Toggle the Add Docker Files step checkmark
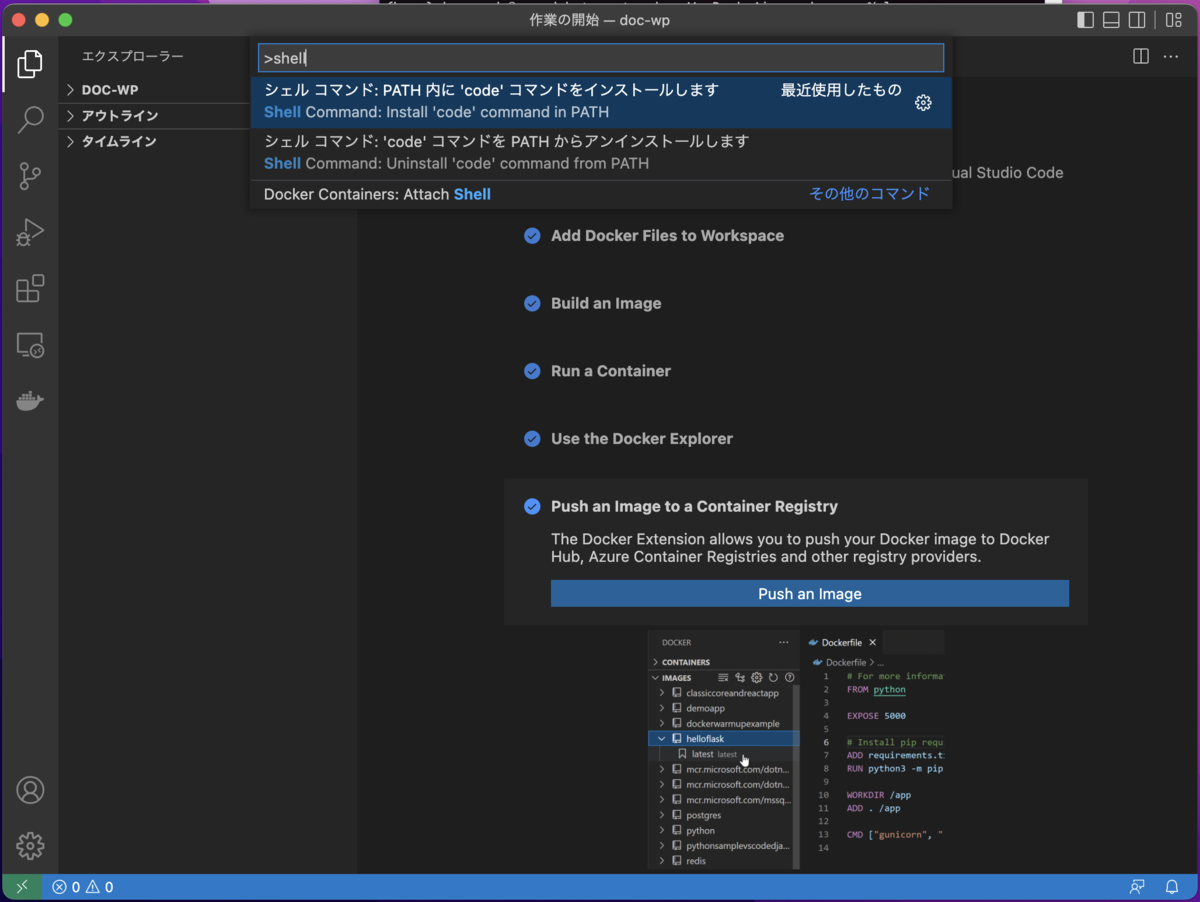The image size is (1200, 902). [532, 236]
